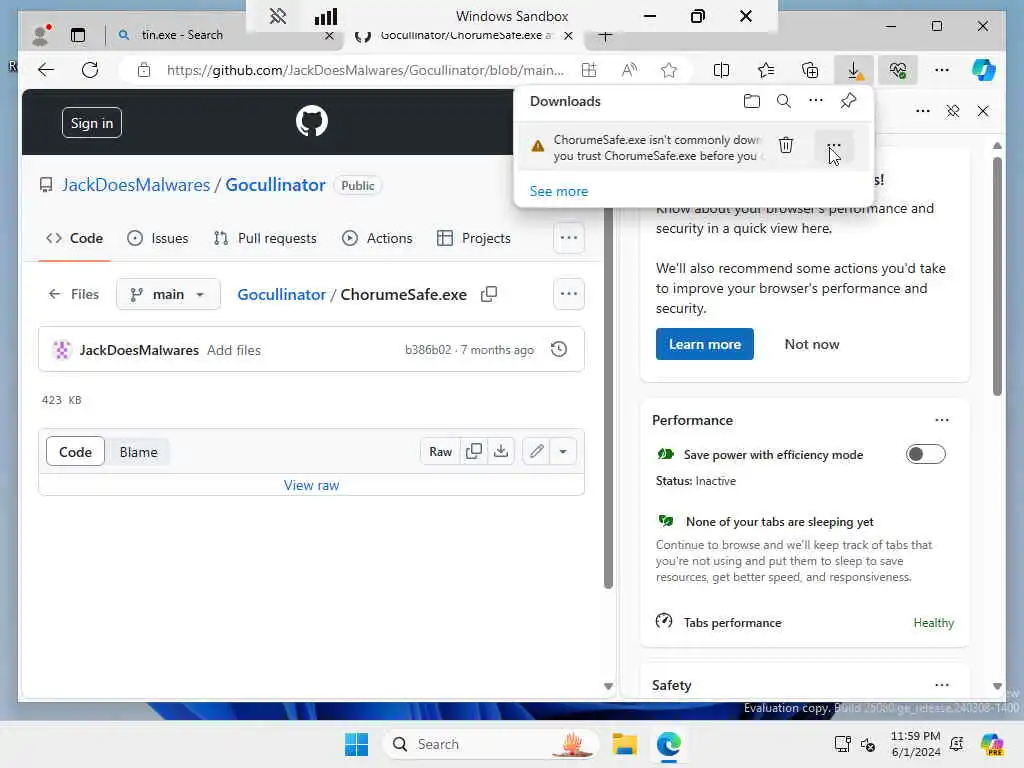1024x768 pixels.
Task: Open the Pull requests tab
Action: [265, 238]
